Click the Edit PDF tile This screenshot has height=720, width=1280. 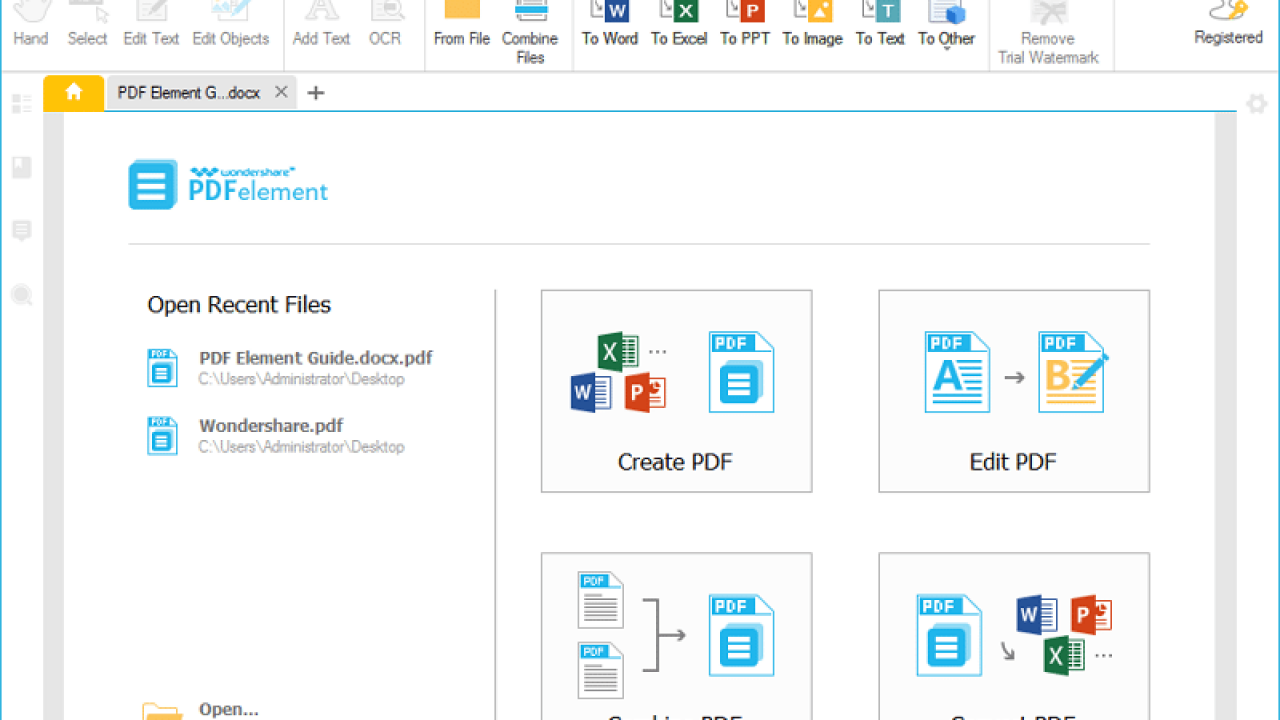1014,391
